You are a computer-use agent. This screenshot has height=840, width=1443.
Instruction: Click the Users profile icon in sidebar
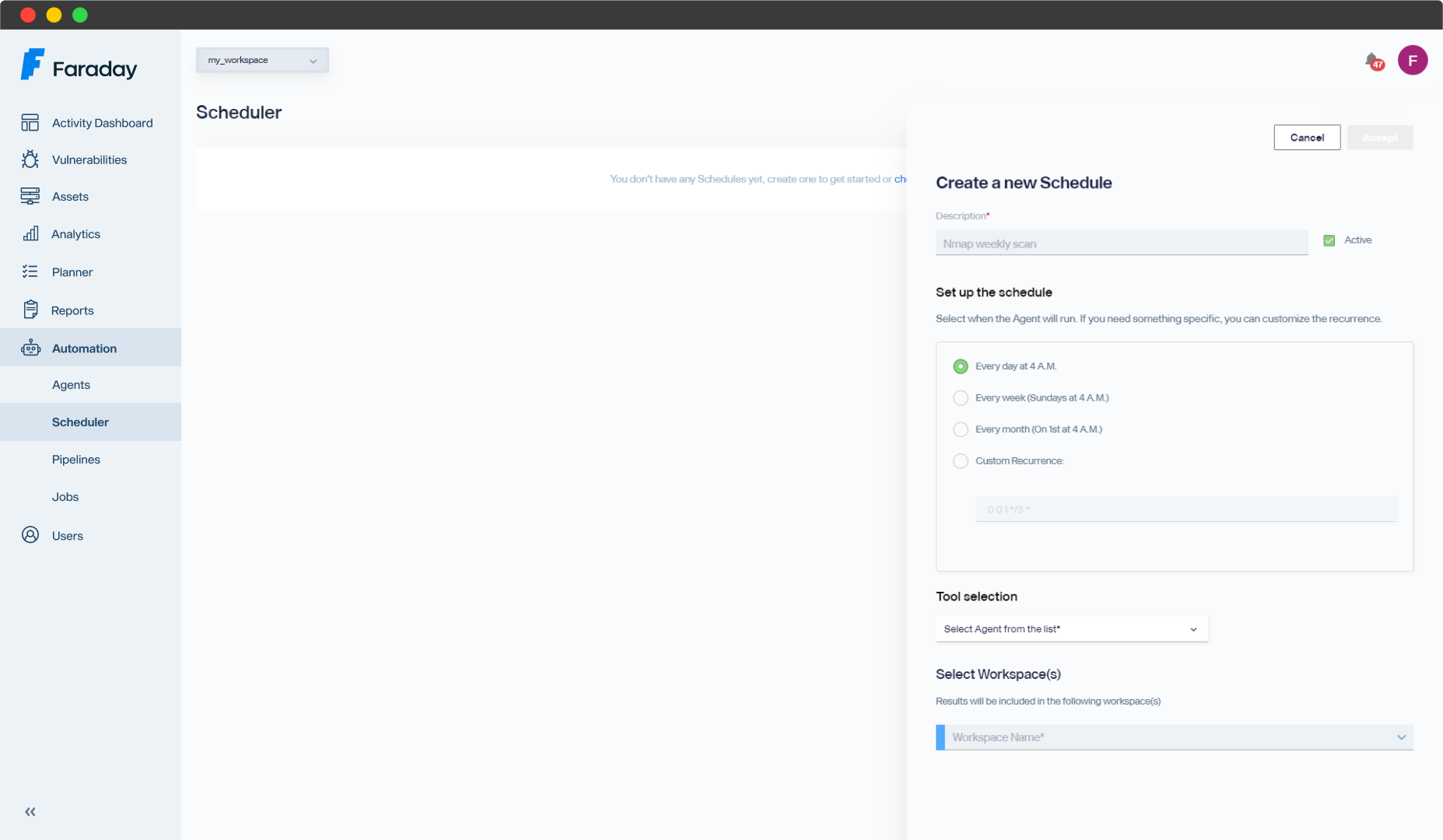tap(30, 535)
